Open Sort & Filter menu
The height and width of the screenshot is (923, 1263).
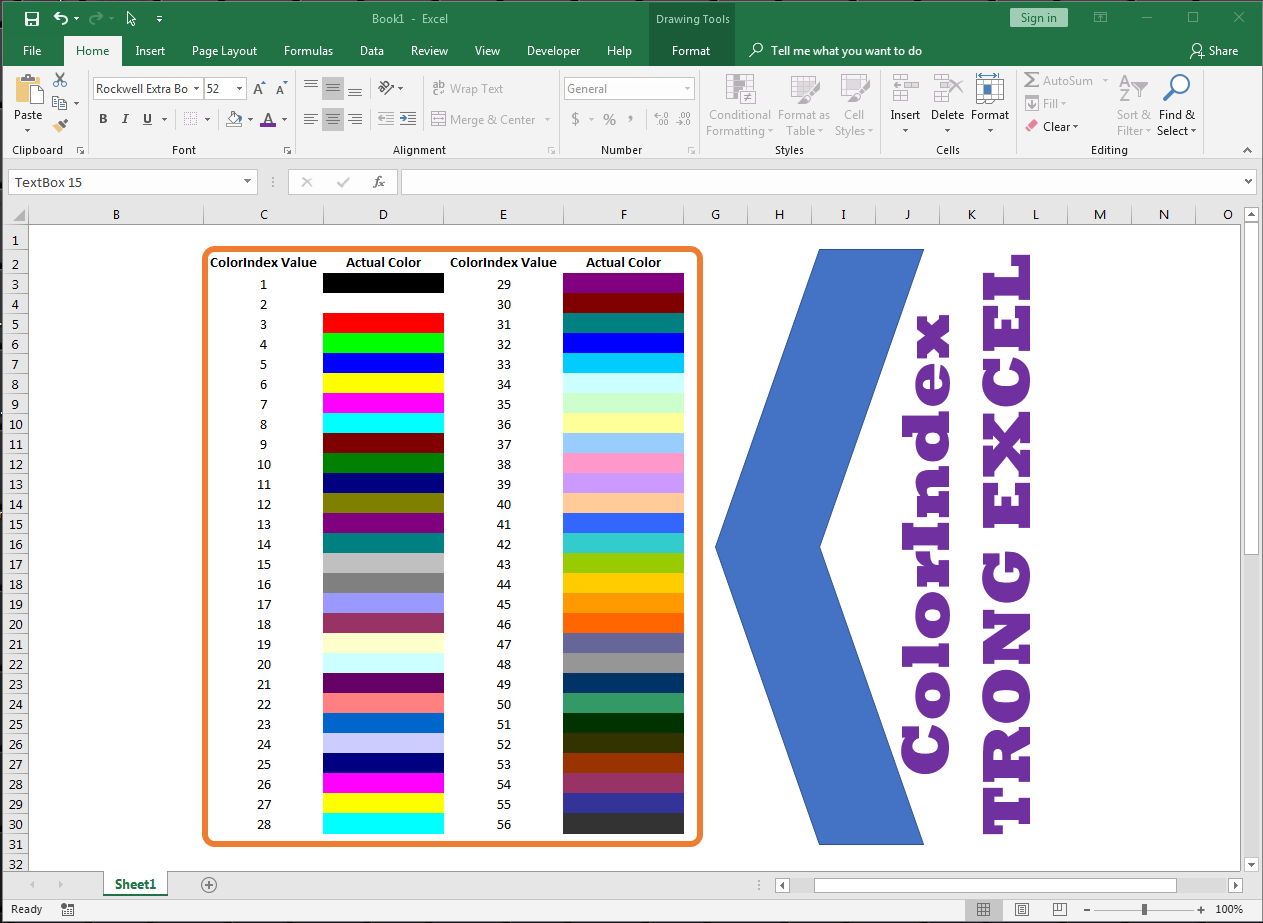pyautogui.click(x=1134, y=105)
